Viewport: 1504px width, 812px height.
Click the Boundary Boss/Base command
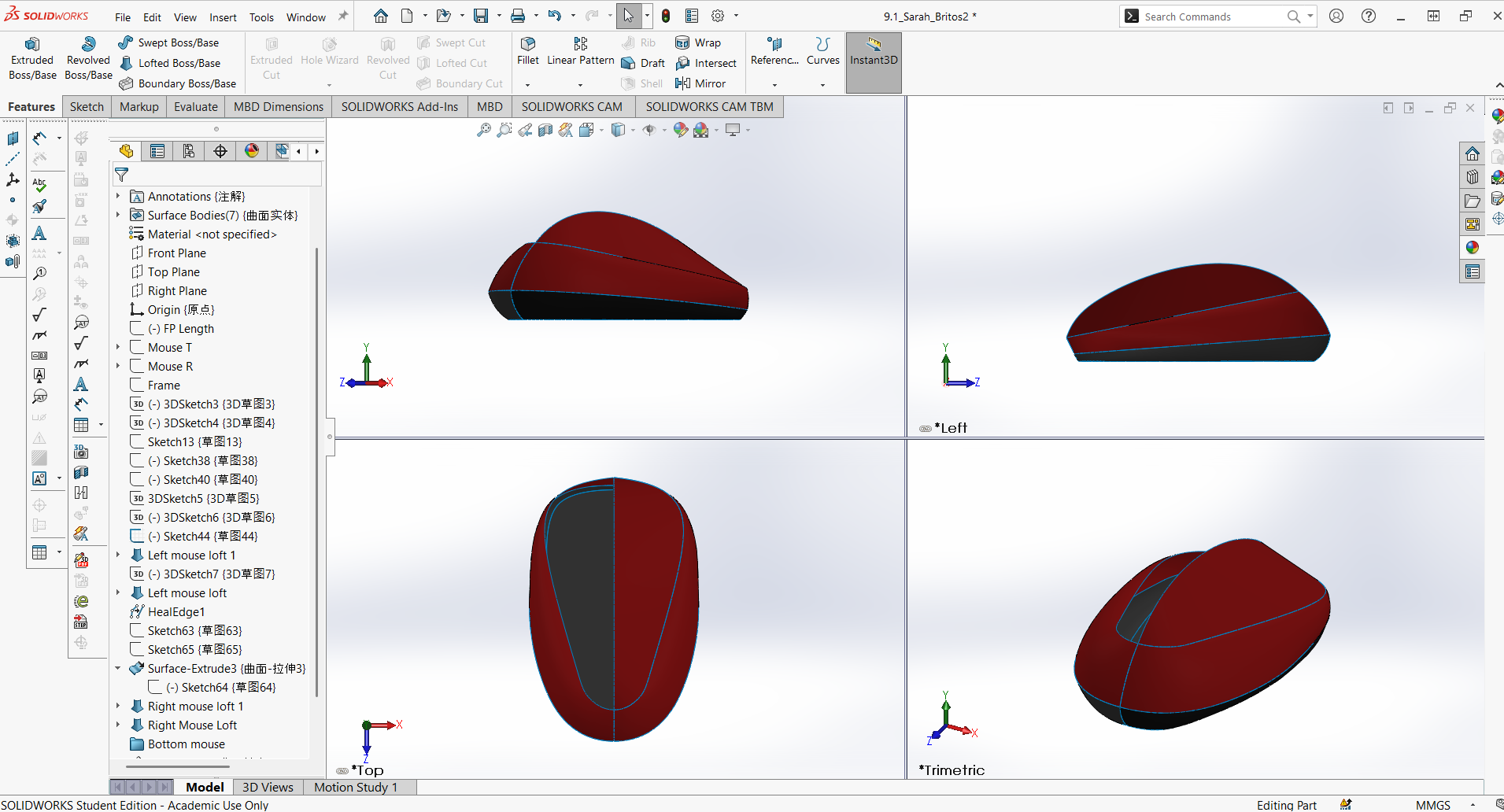(177, 83)
